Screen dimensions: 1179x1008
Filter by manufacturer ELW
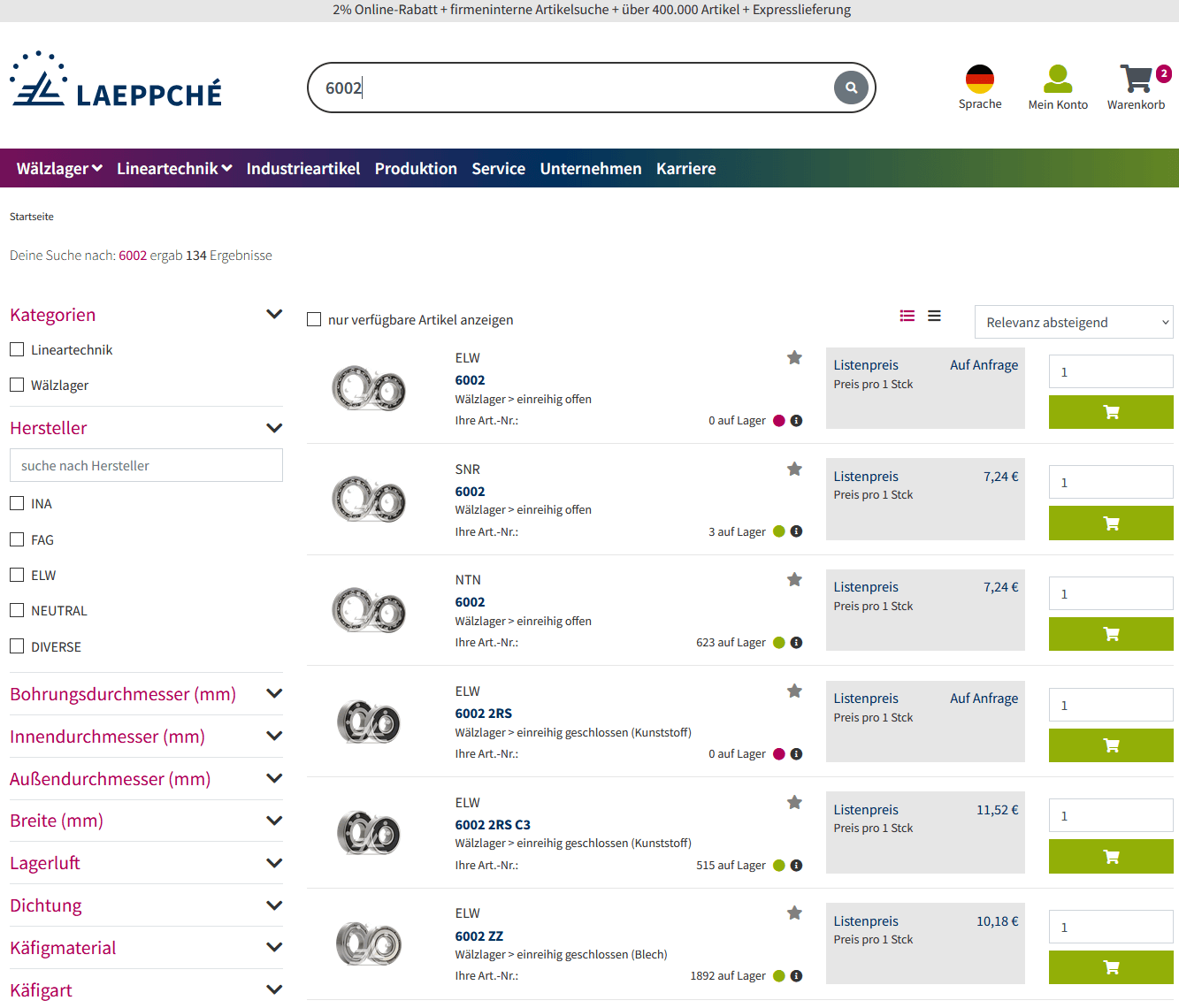17,575
